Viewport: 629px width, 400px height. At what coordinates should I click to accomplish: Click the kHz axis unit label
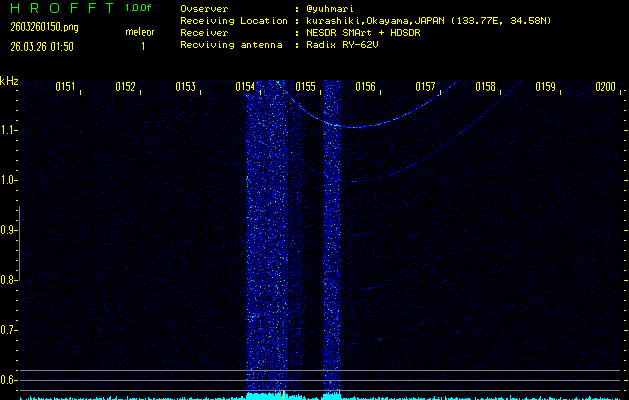tap(9, 81)
